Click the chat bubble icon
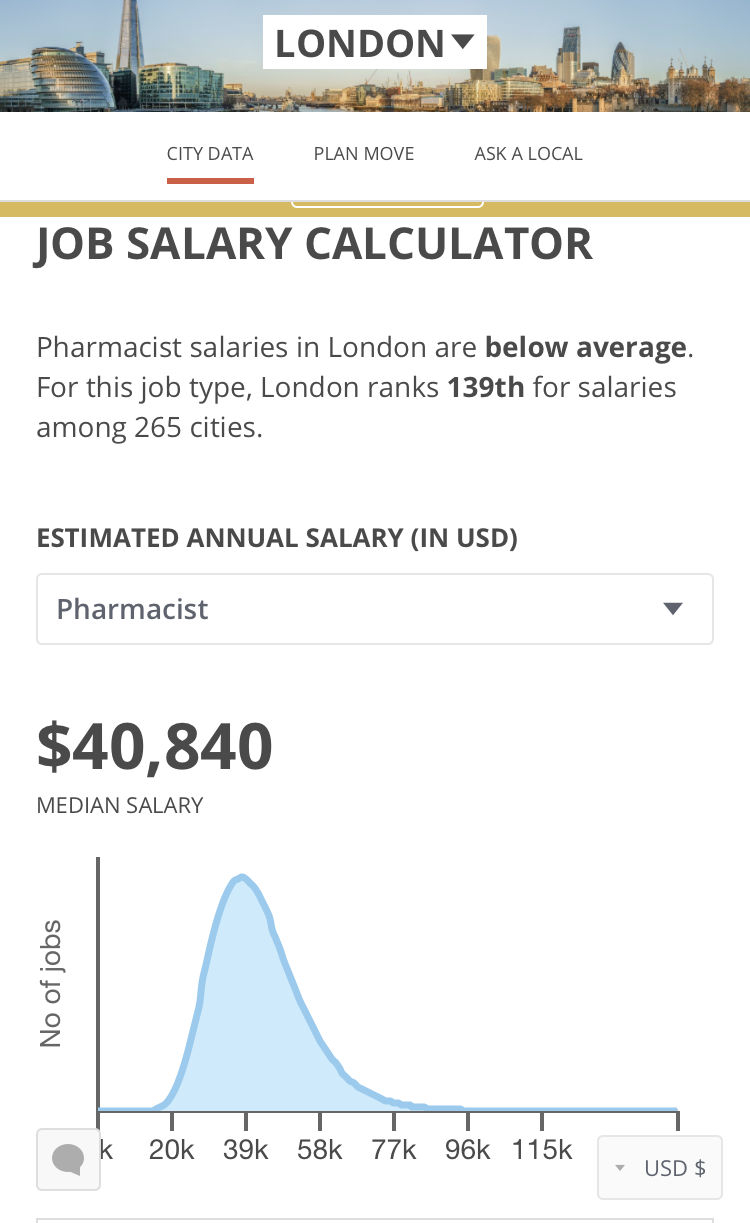 68,1159
